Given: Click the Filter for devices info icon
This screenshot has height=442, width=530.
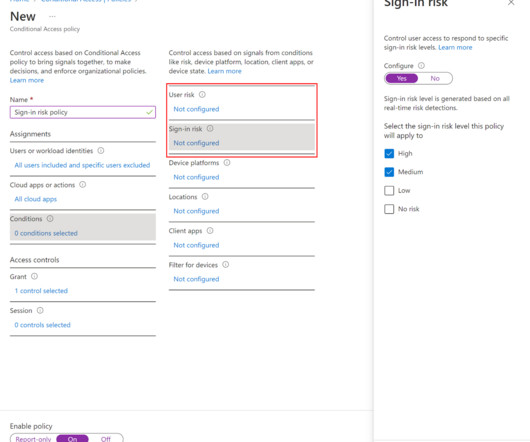Looking at the screenshot, I should pos(225,265).
